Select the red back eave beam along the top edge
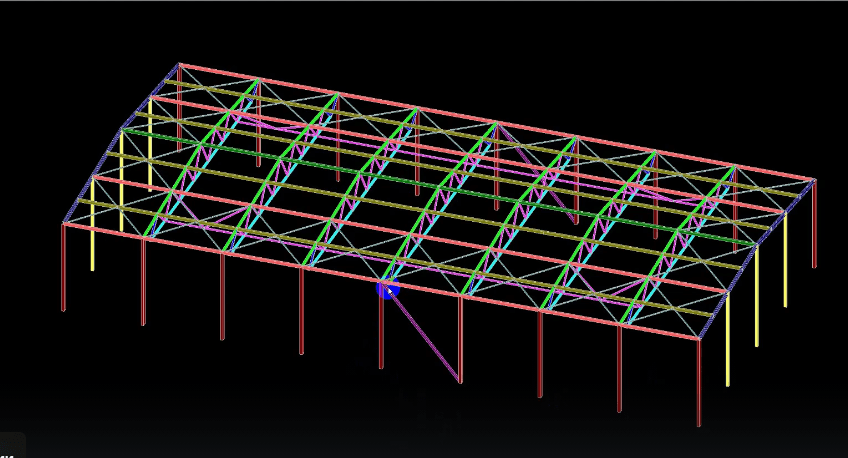Image resolution: width=848 pixels, height=458 pixels. tap(500, 122)
